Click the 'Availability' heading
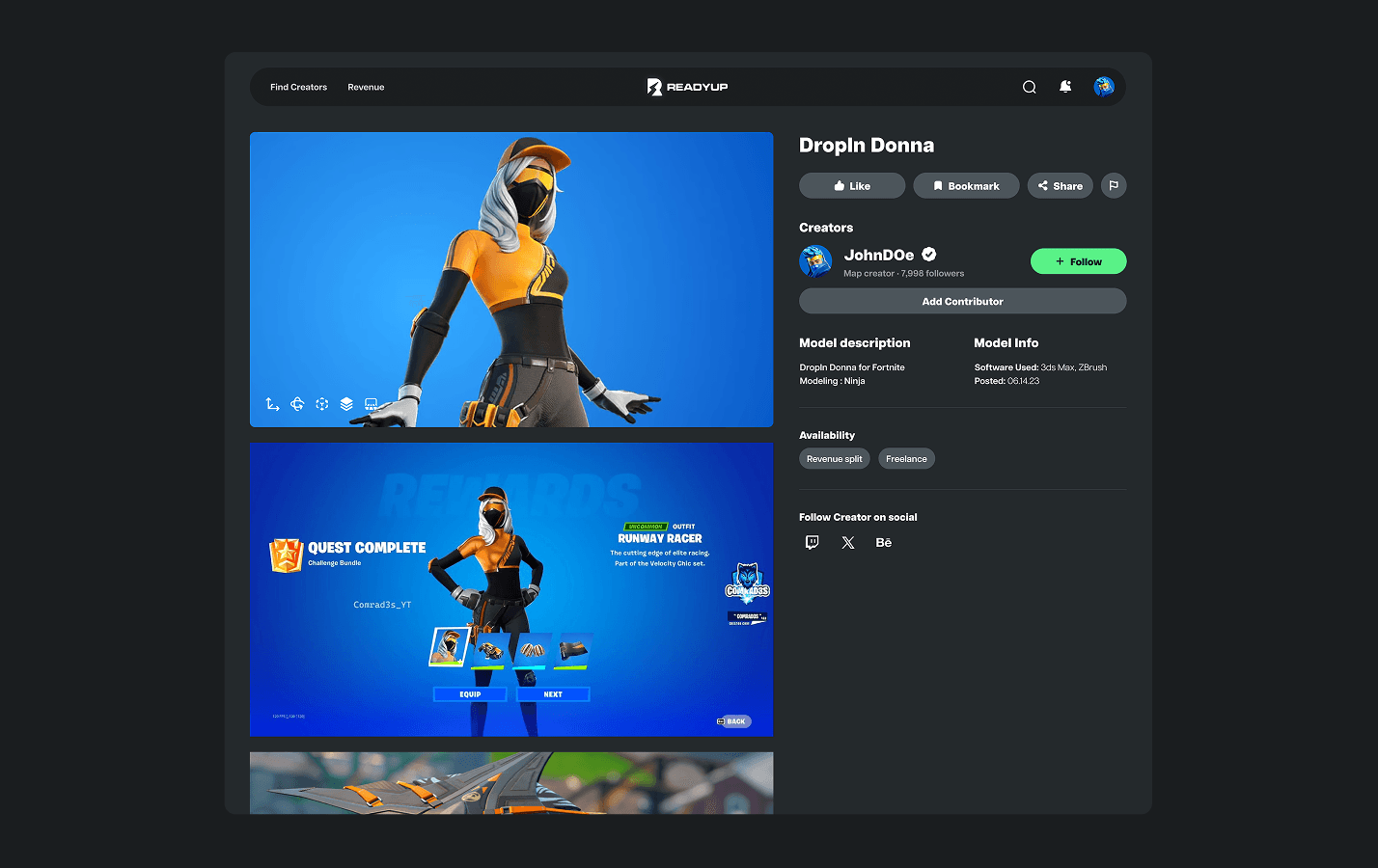This screenshot has height=868, width=1378. [x=827, y=435]
